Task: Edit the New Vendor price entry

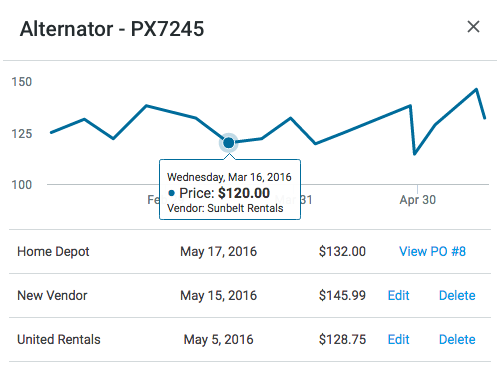Action: click(x=398, y=296)
